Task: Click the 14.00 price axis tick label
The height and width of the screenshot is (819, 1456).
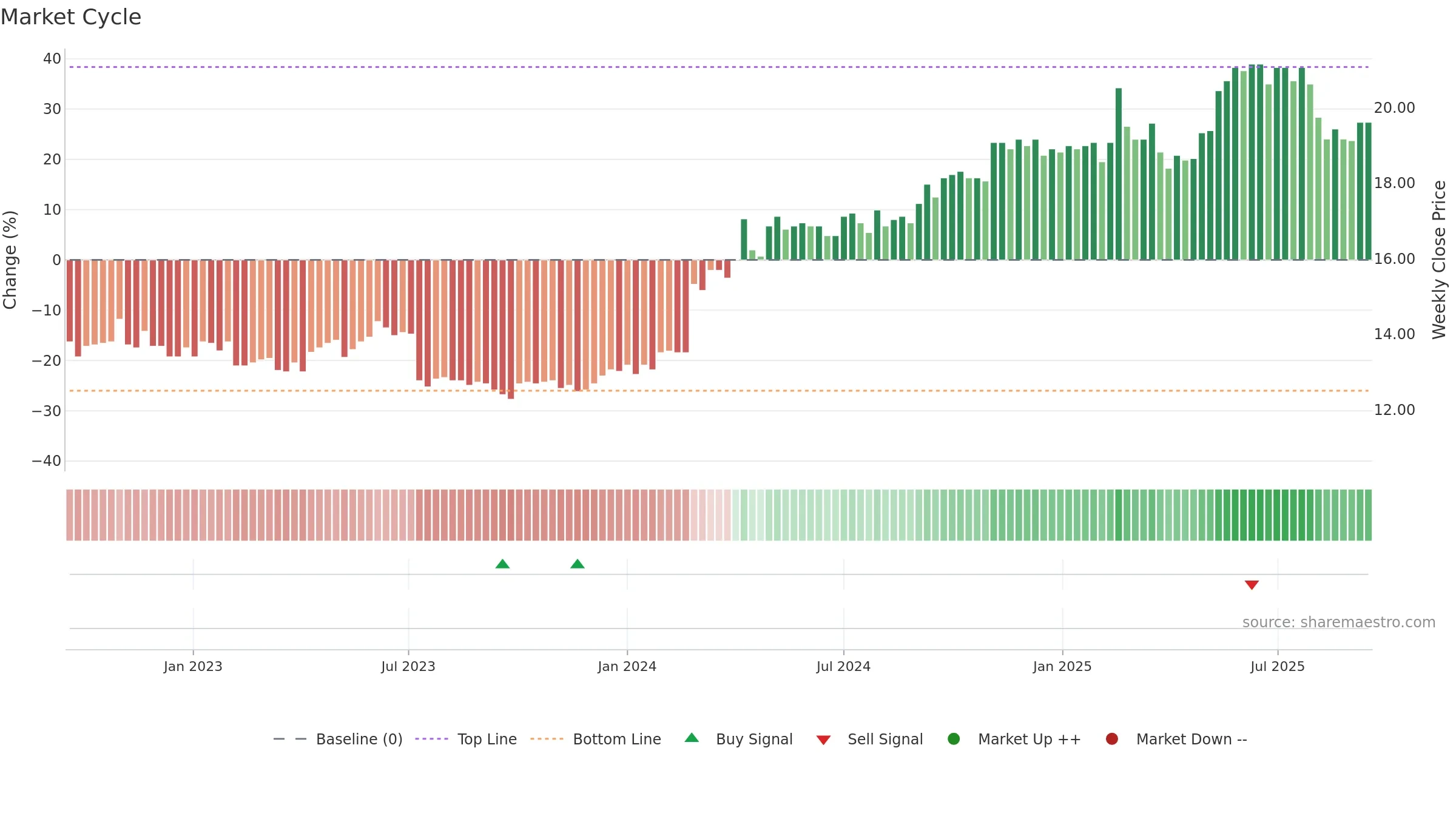Action: [1394, 334]
